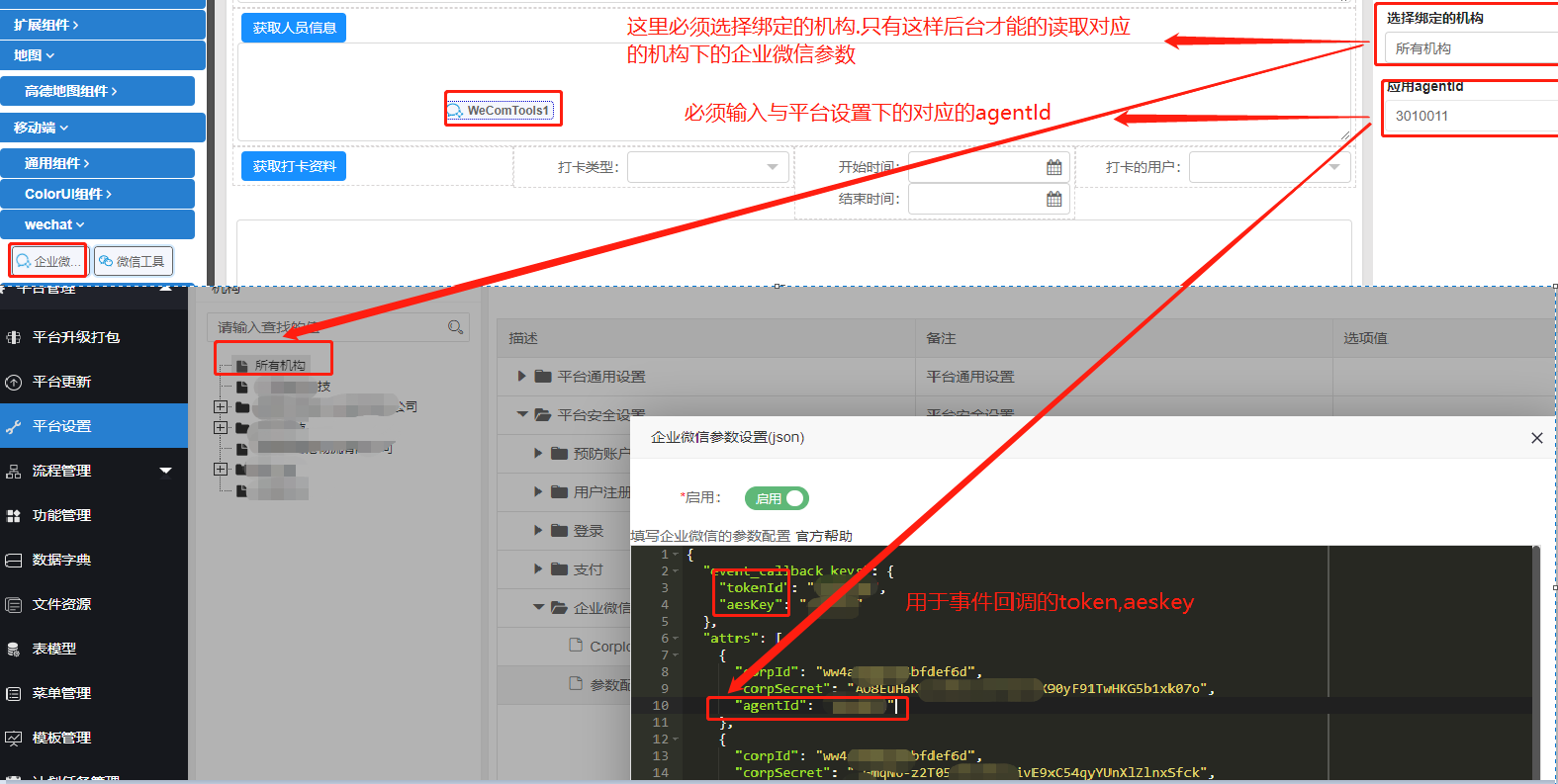Image resolution: width=1558 pixels, height=784 pixels.
Task: Click the WeComTools1 component on canvas
Action: point(503,110)
